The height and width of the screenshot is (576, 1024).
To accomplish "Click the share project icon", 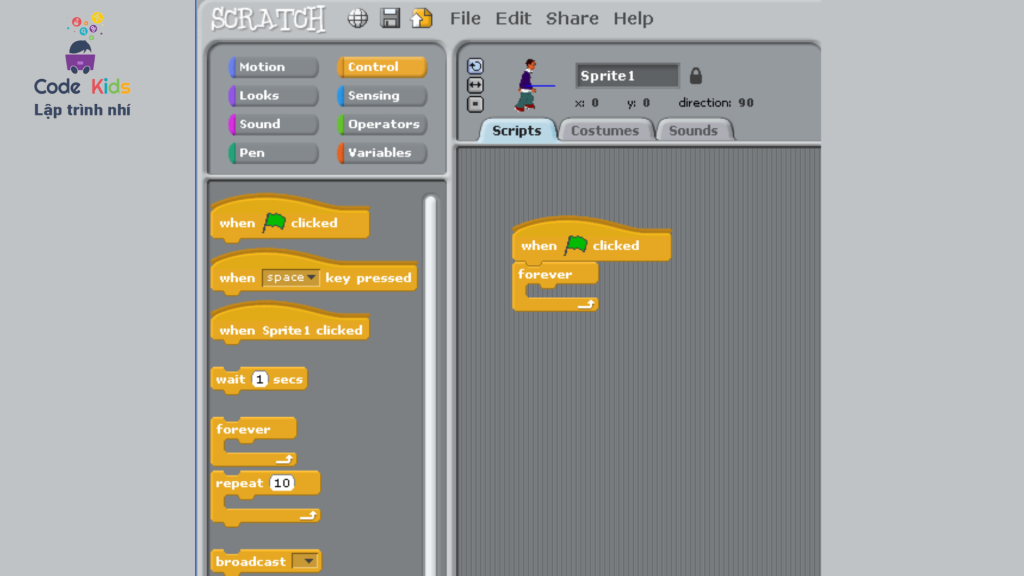I will tap(422, 18).
